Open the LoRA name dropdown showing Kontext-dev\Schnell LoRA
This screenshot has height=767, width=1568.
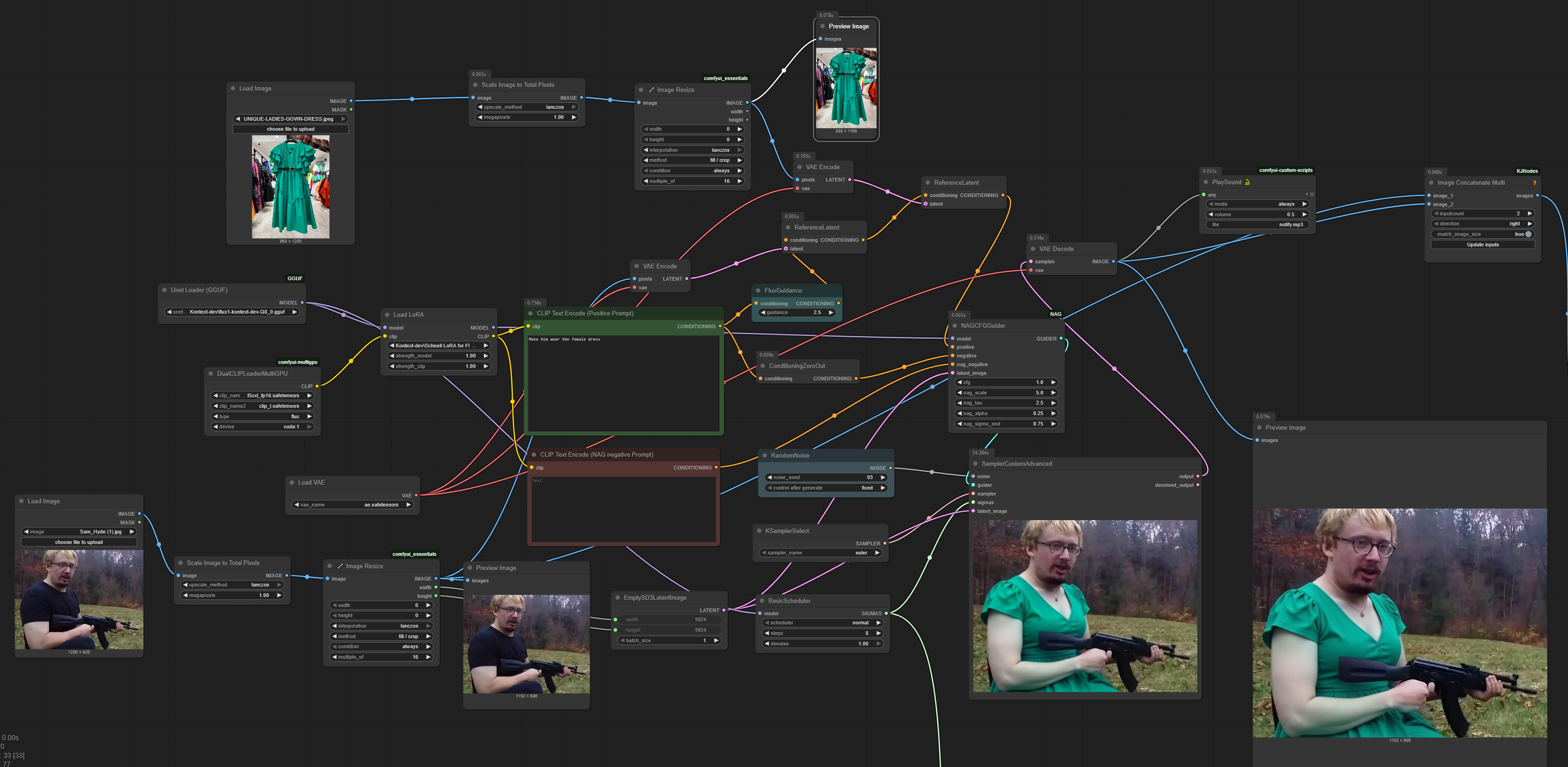(438, 346)
